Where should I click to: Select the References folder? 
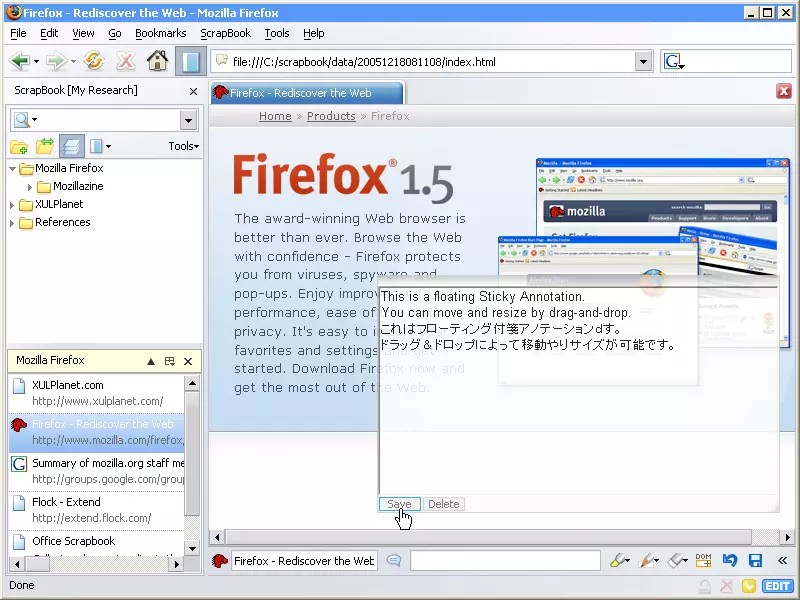(x=62, y=222)
